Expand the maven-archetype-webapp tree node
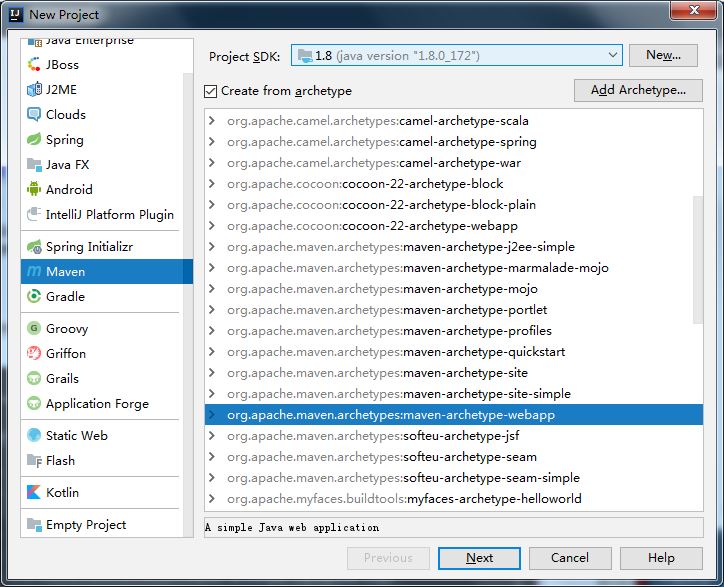The width and height of the screenshot is (724, 587). pos(211,415)
